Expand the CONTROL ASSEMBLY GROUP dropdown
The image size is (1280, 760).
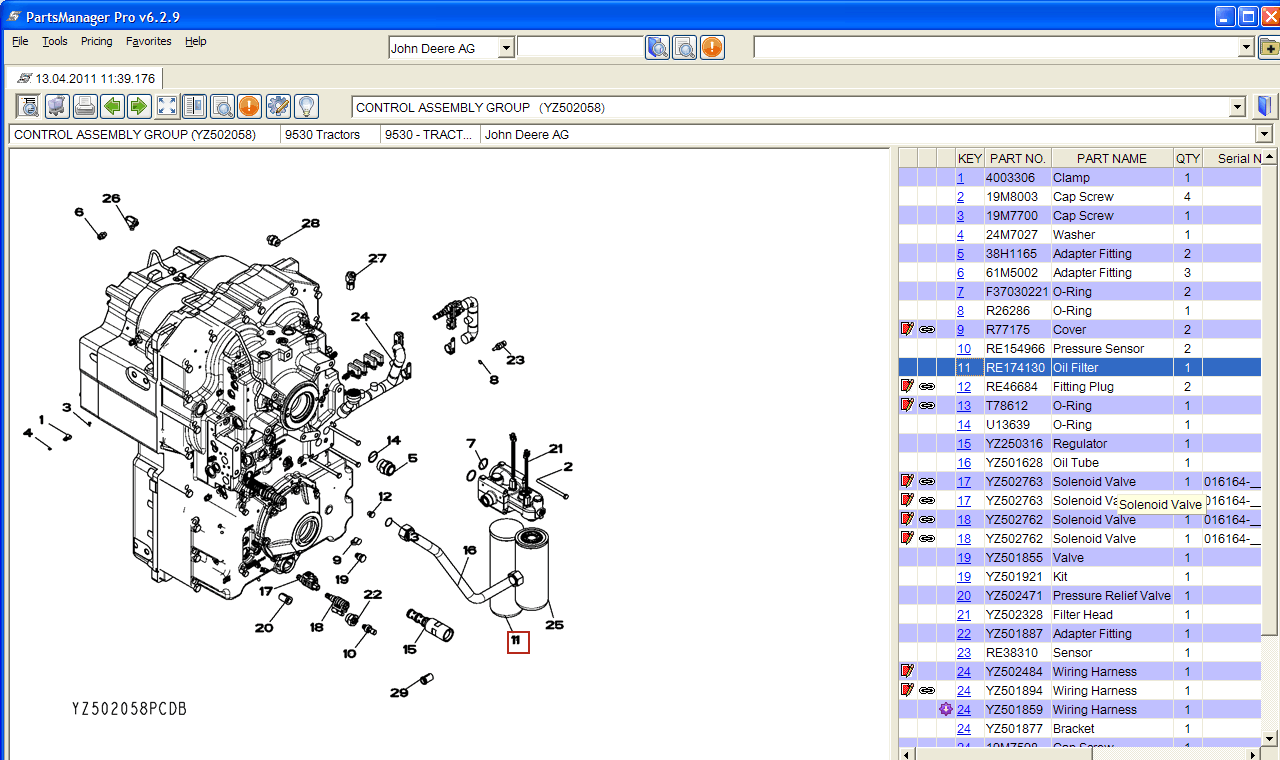click(1237, 107)
